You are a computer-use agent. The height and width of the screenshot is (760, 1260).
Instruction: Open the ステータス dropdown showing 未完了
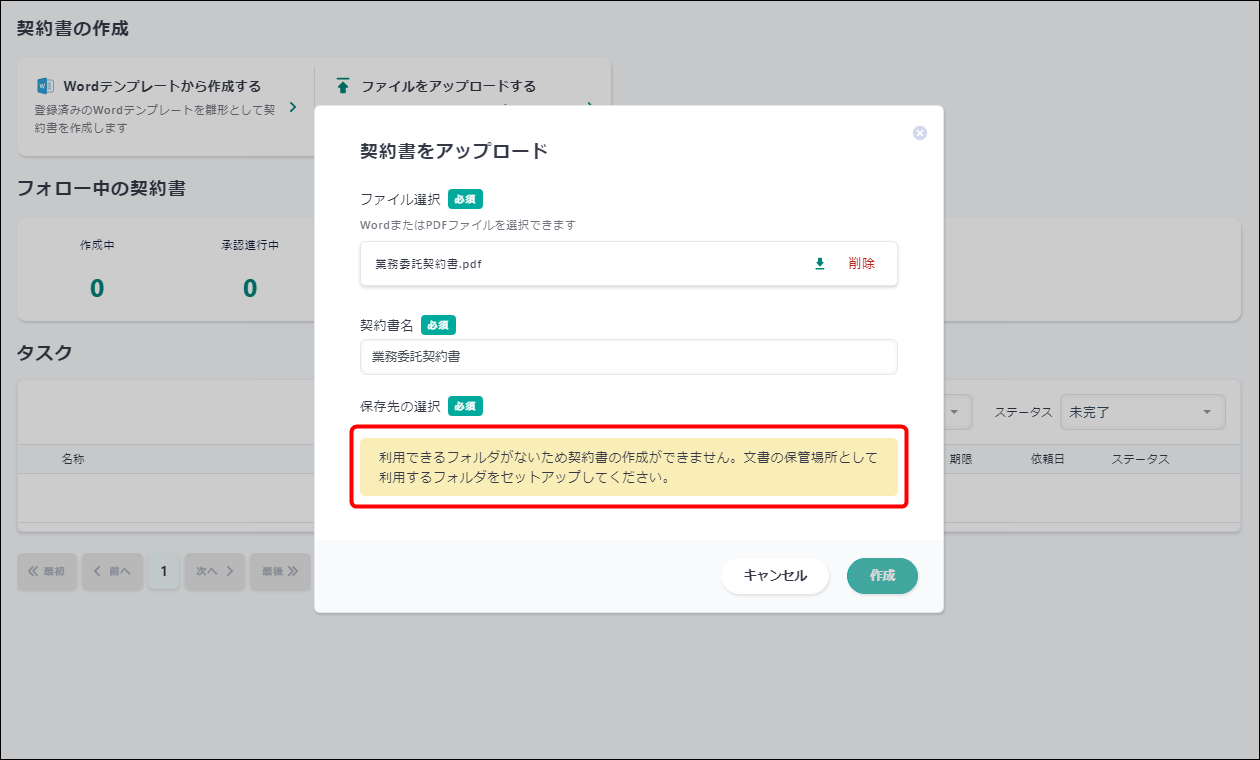tap(1142, 412)
